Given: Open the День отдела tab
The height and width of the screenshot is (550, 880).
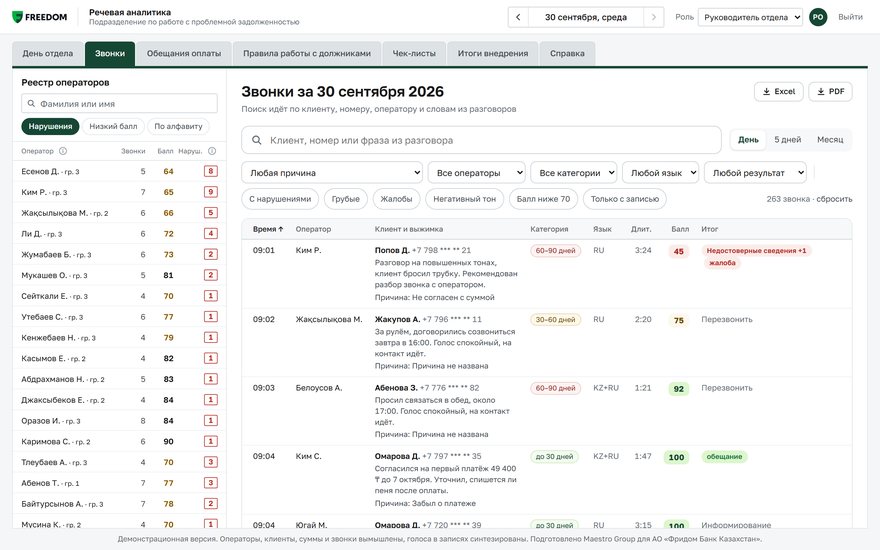Looking at the screenshot, I should click(48, 53).
